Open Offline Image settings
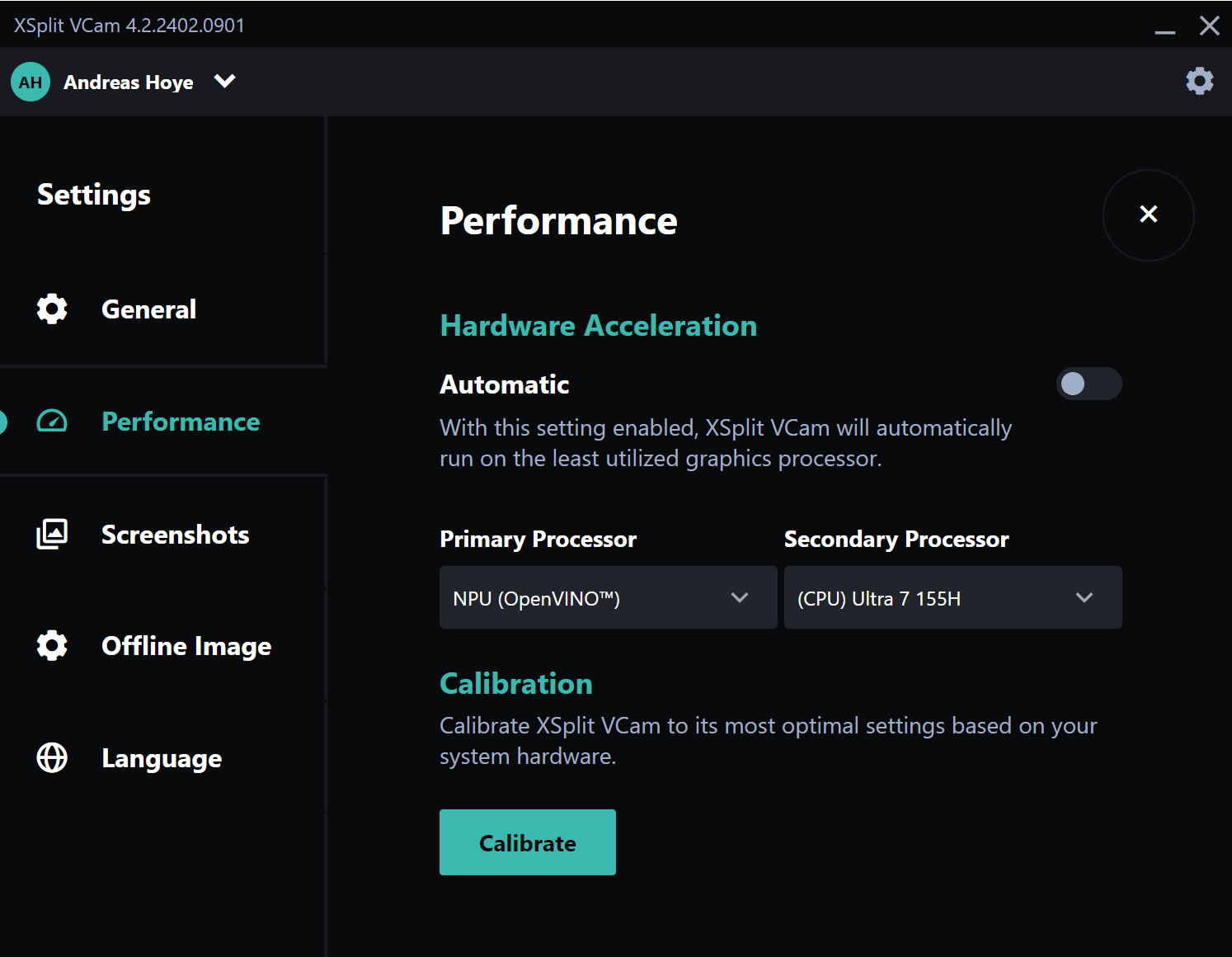 [163, 646]
